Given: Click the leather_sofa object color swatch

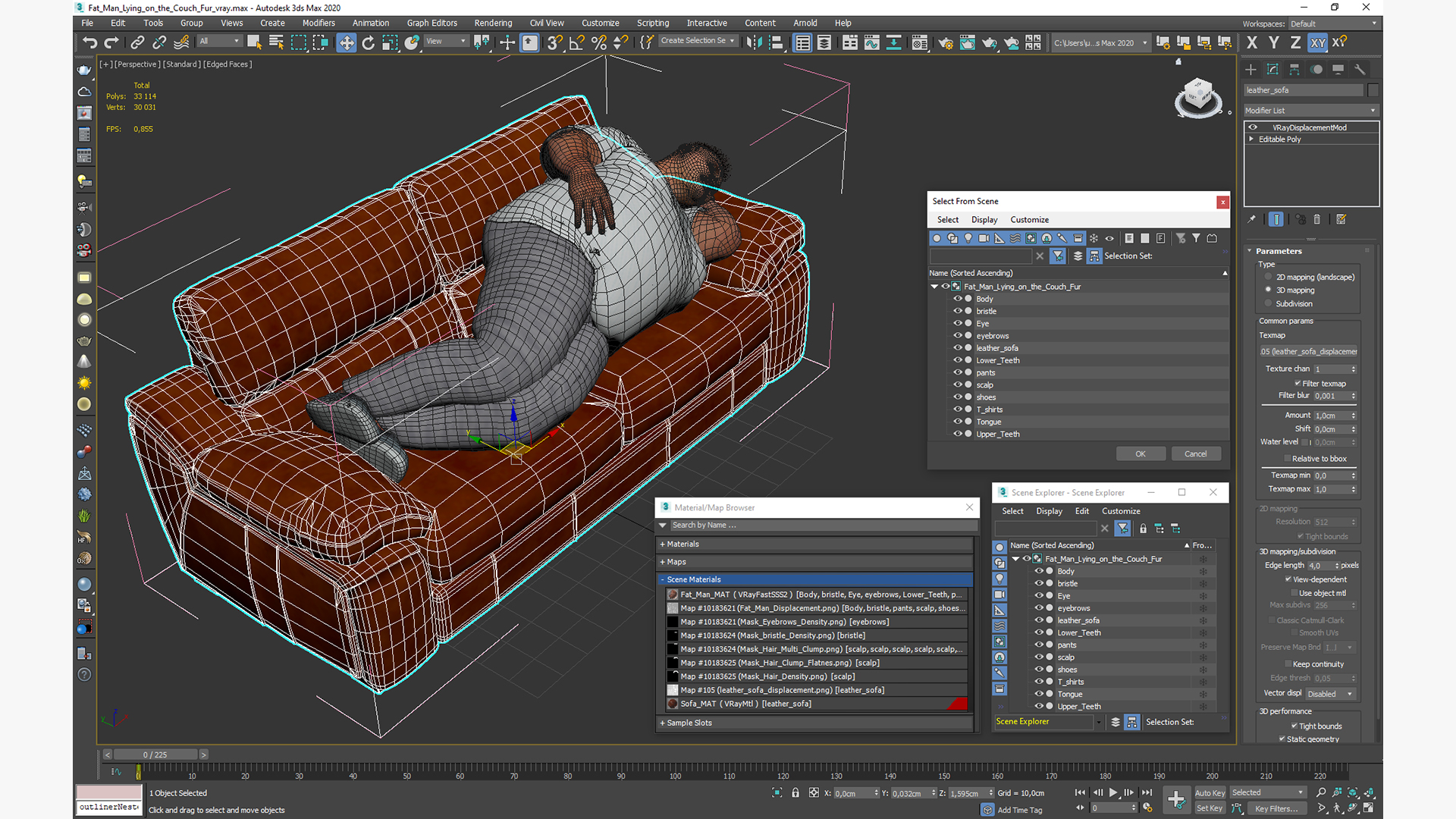Looking at the screenshot, I should point(1373,89).
